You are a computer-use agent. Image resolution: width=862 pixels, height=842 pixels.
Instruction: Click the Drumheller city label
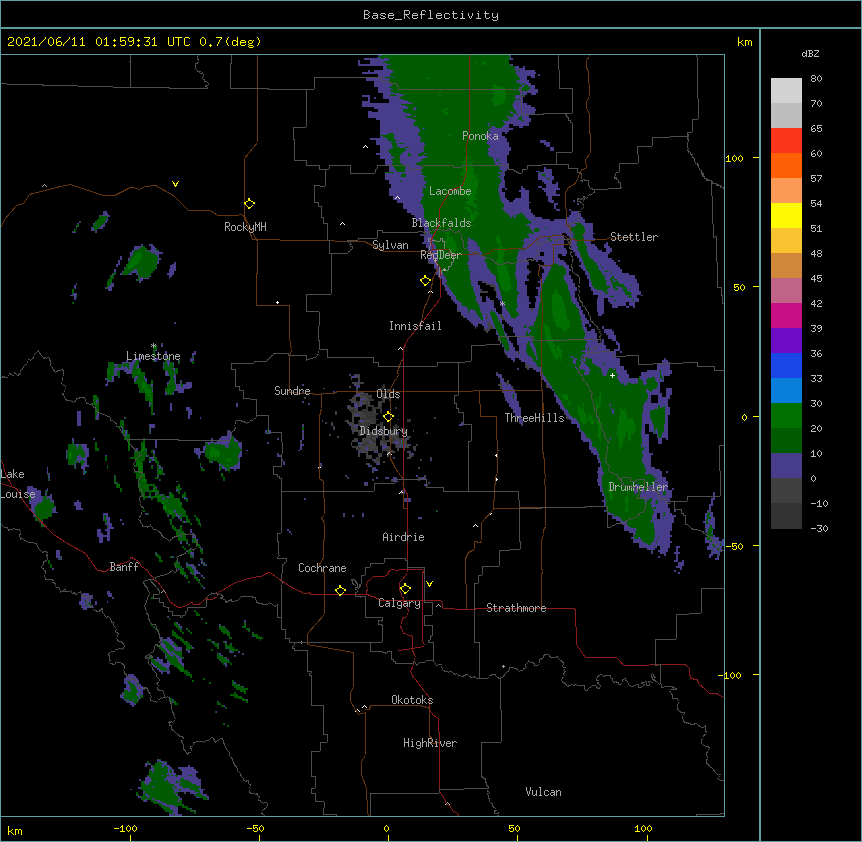point(638,487)
